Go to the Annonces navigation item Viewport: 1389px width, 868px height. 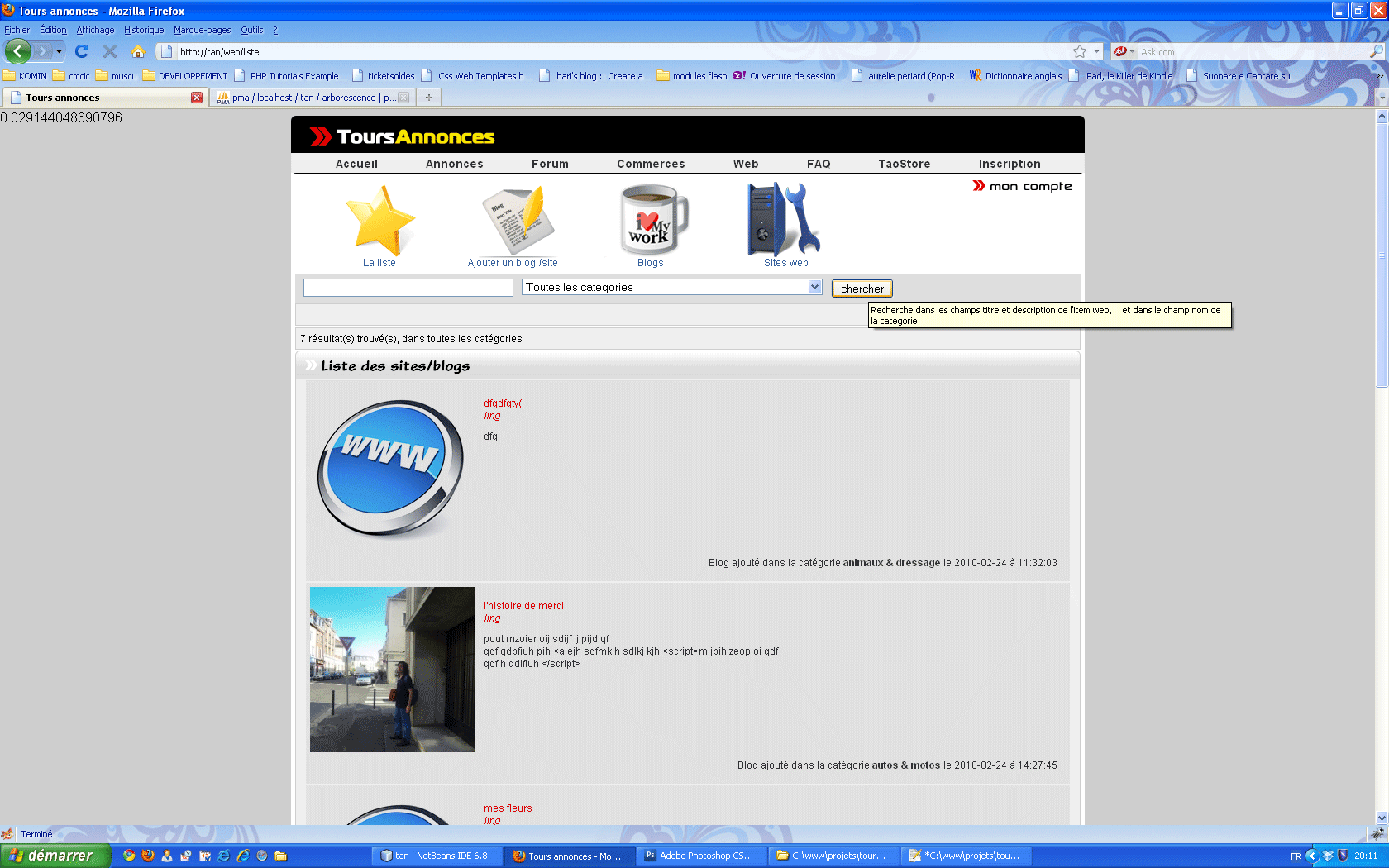click(455, 164)
